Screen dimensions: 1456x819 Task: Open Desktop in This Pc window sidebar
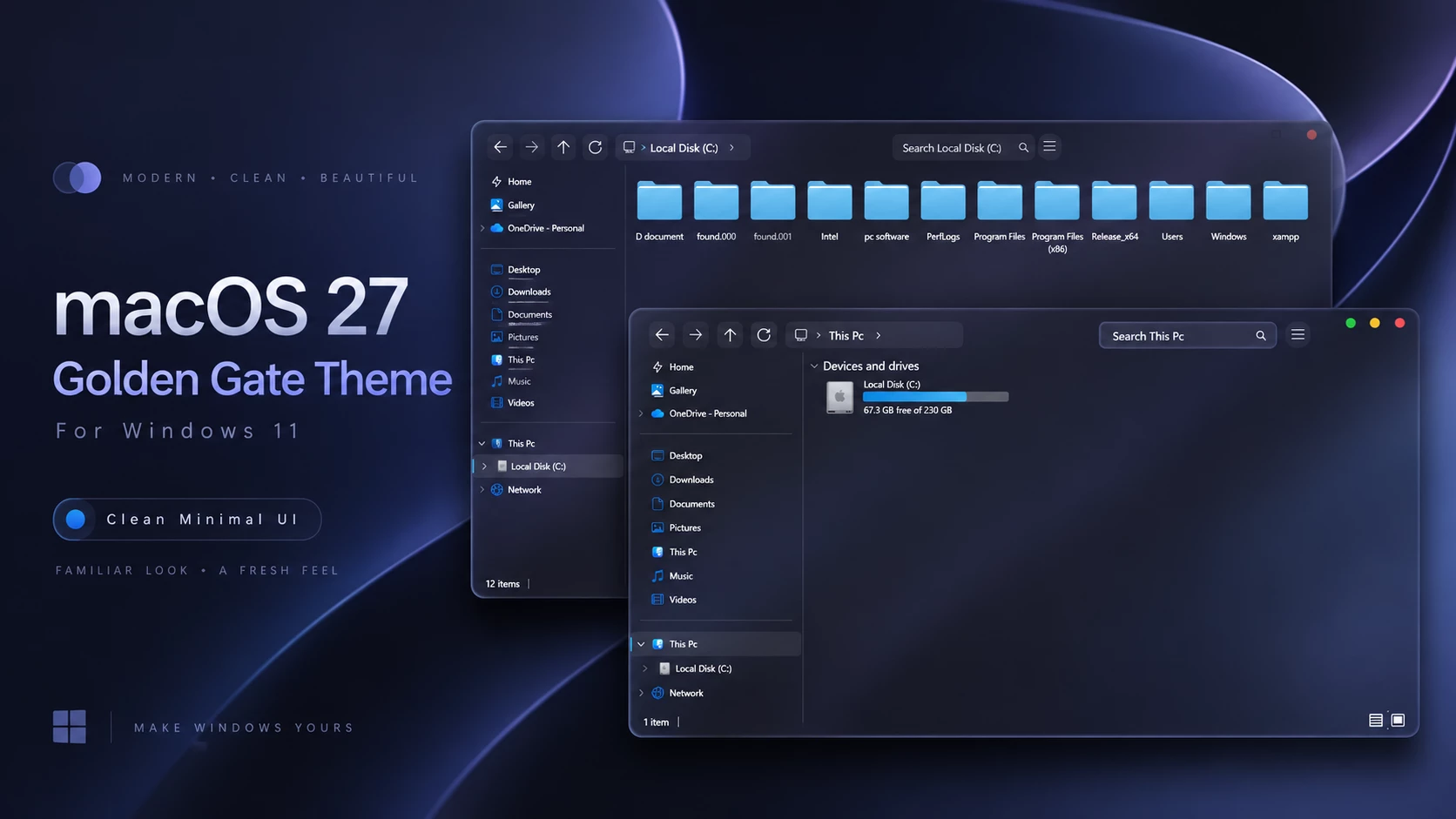pos(677,456)
